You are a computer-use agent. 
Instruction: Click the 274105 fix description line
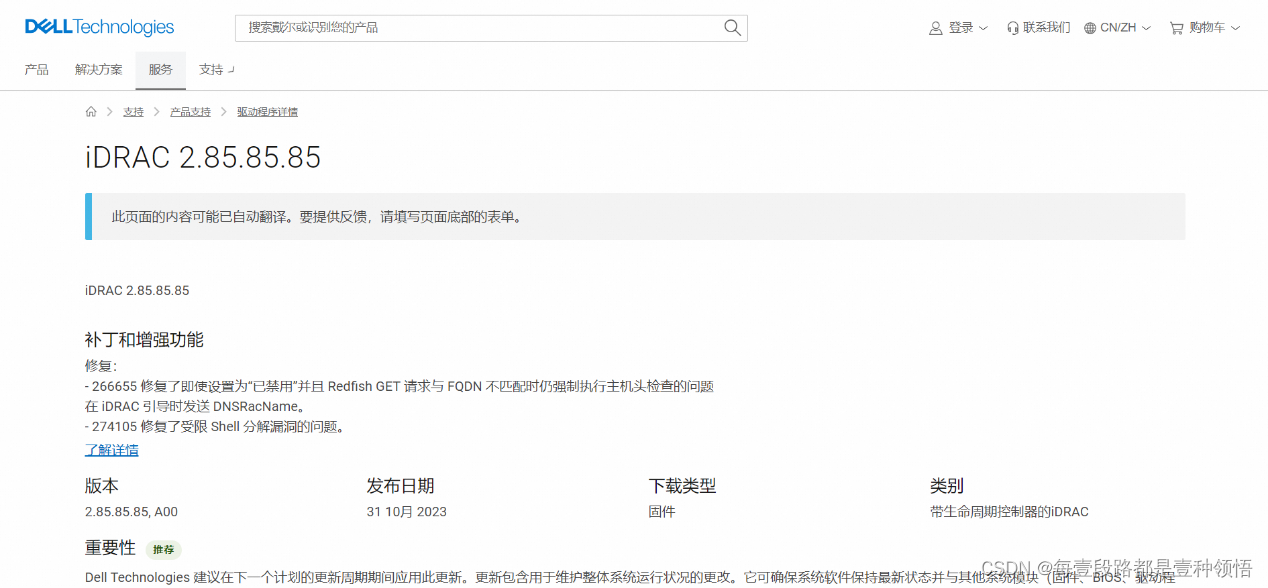215,427
